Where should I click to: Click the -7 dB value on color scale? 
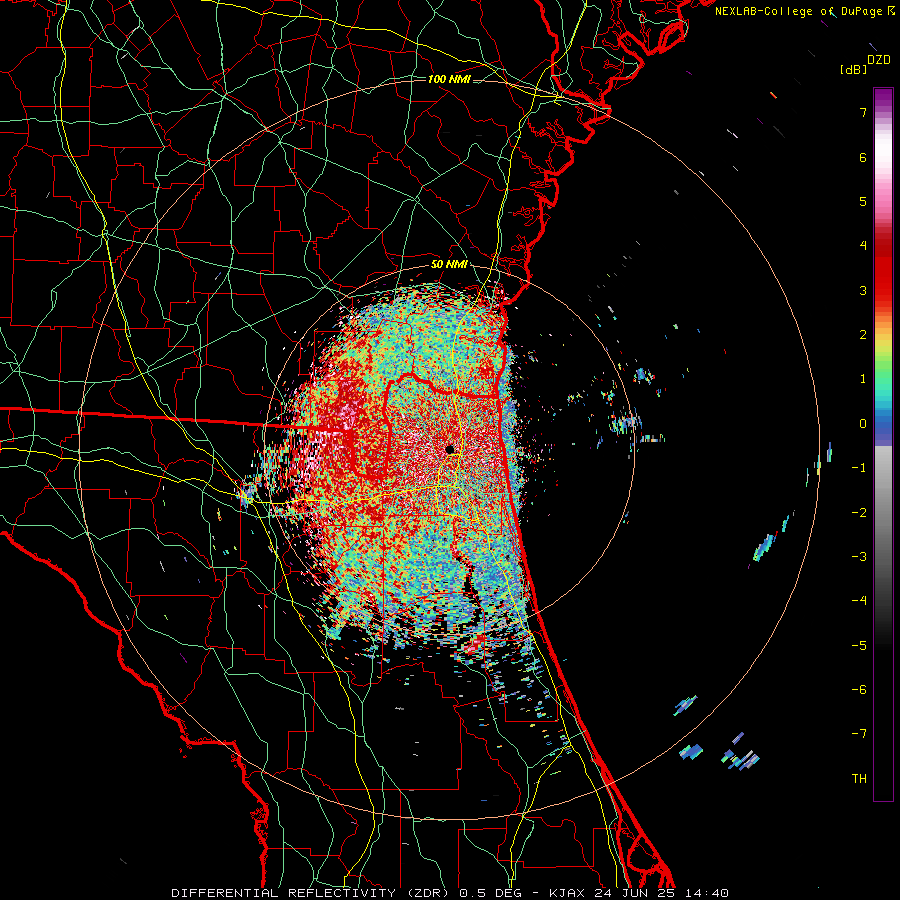coord(859,734)
